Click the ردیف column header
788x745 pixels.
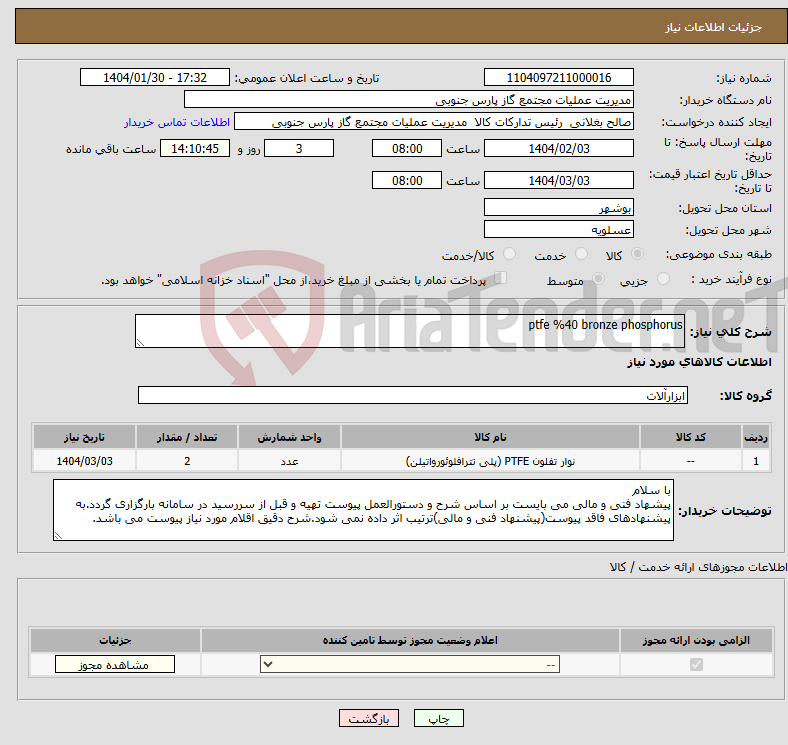click(x=756, y=437)
